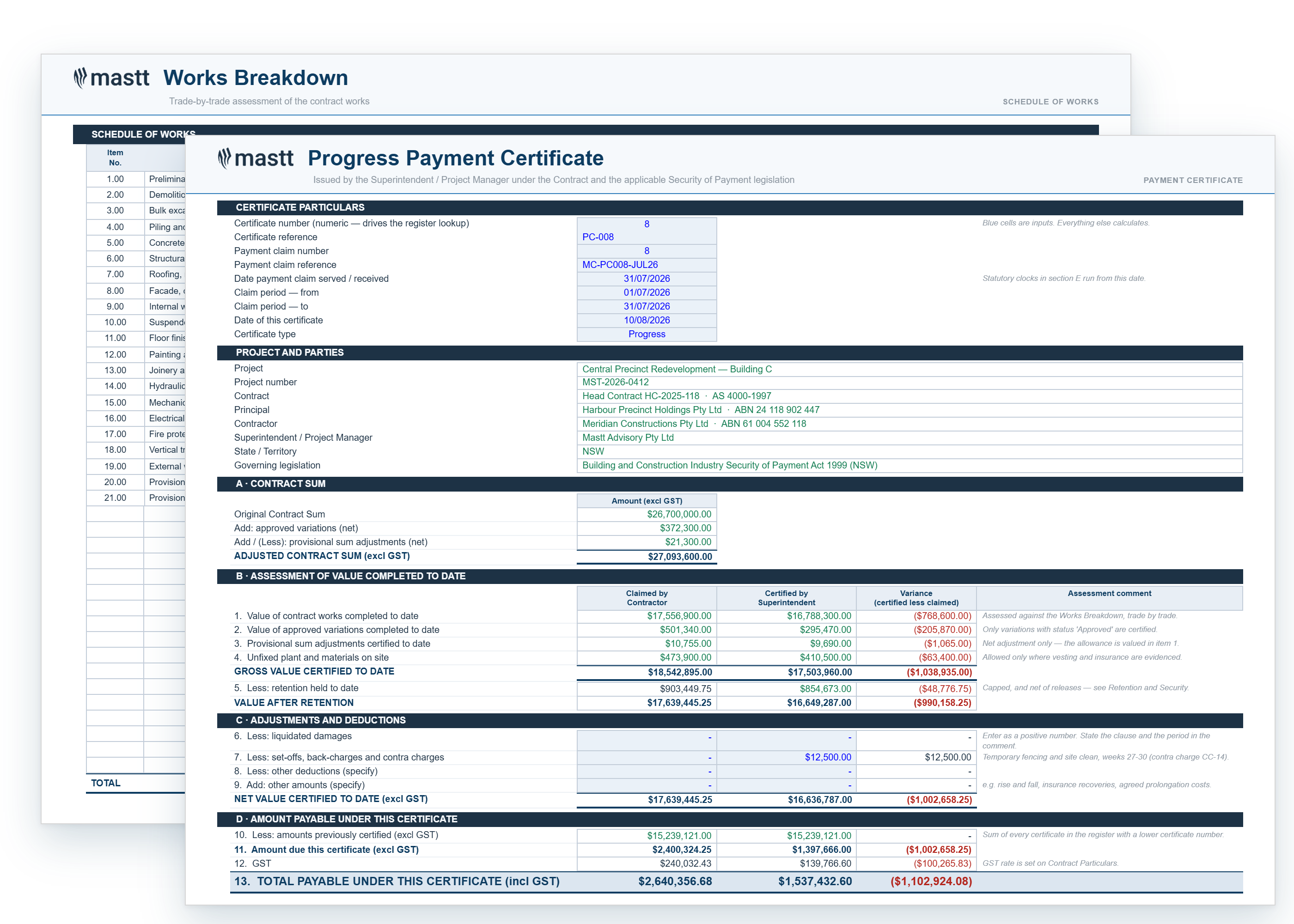1294x924 pixels.
Task: Select the Certificate reference cell PC-008
Action: (647, 237)
